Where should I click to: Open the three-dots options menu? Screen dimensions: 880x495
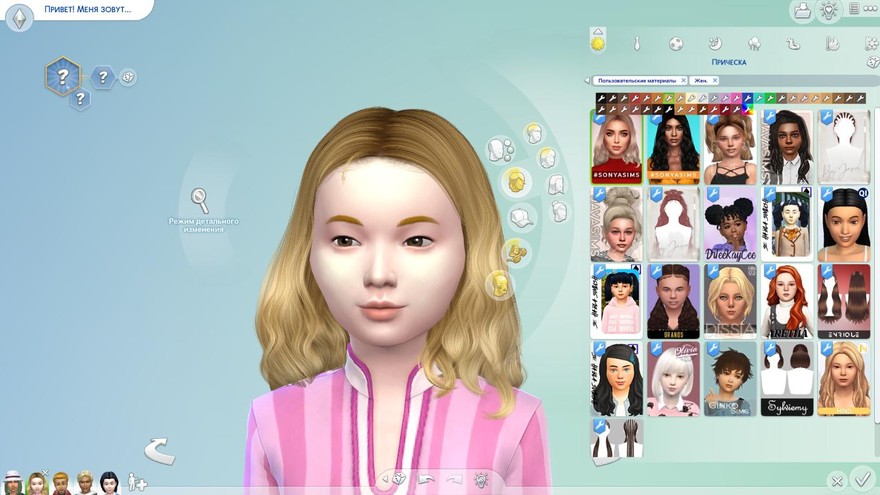[x=853, y=9]
